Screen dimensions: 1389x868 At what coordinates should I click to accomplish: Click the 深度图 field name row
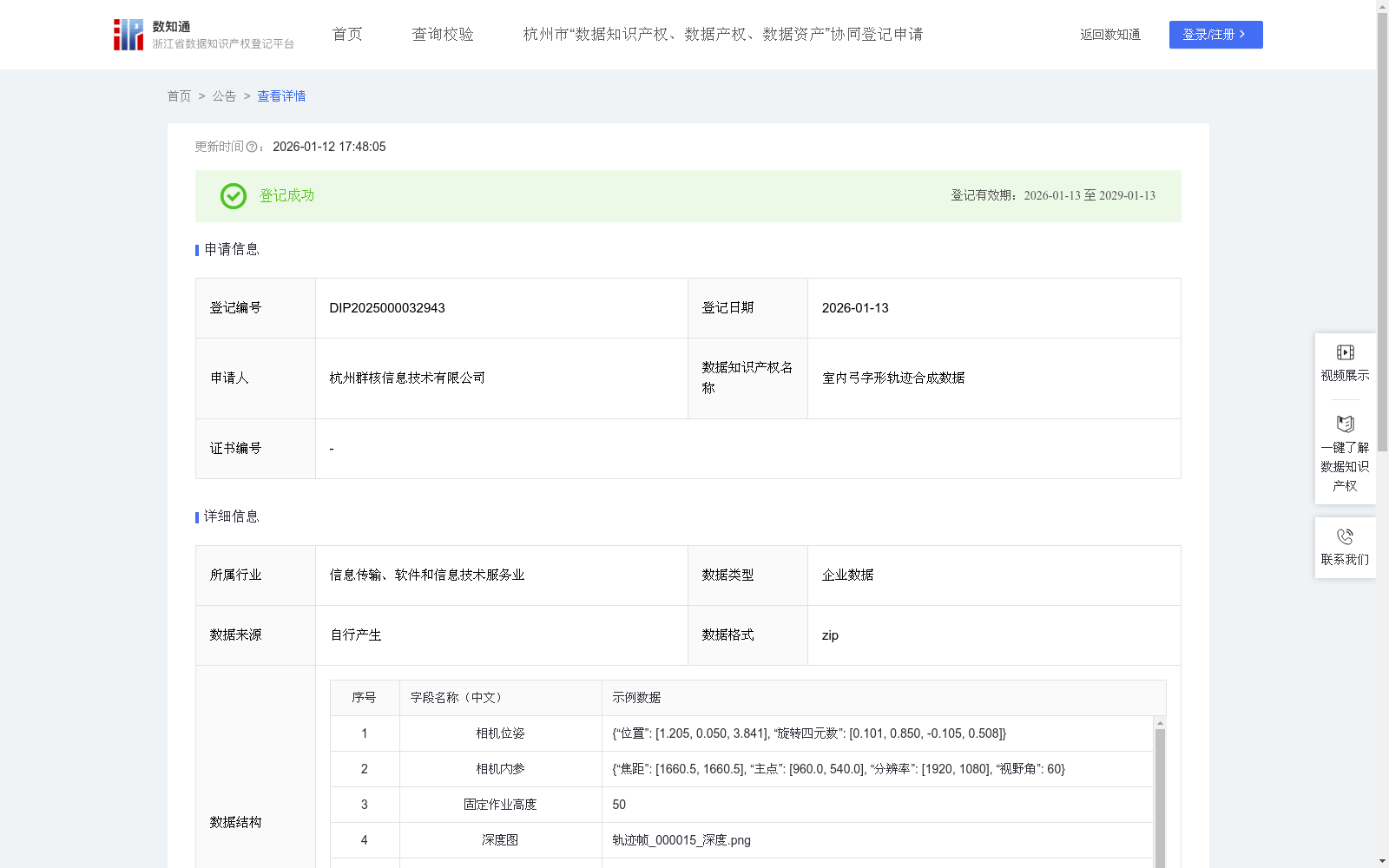(x=500, y=840)
